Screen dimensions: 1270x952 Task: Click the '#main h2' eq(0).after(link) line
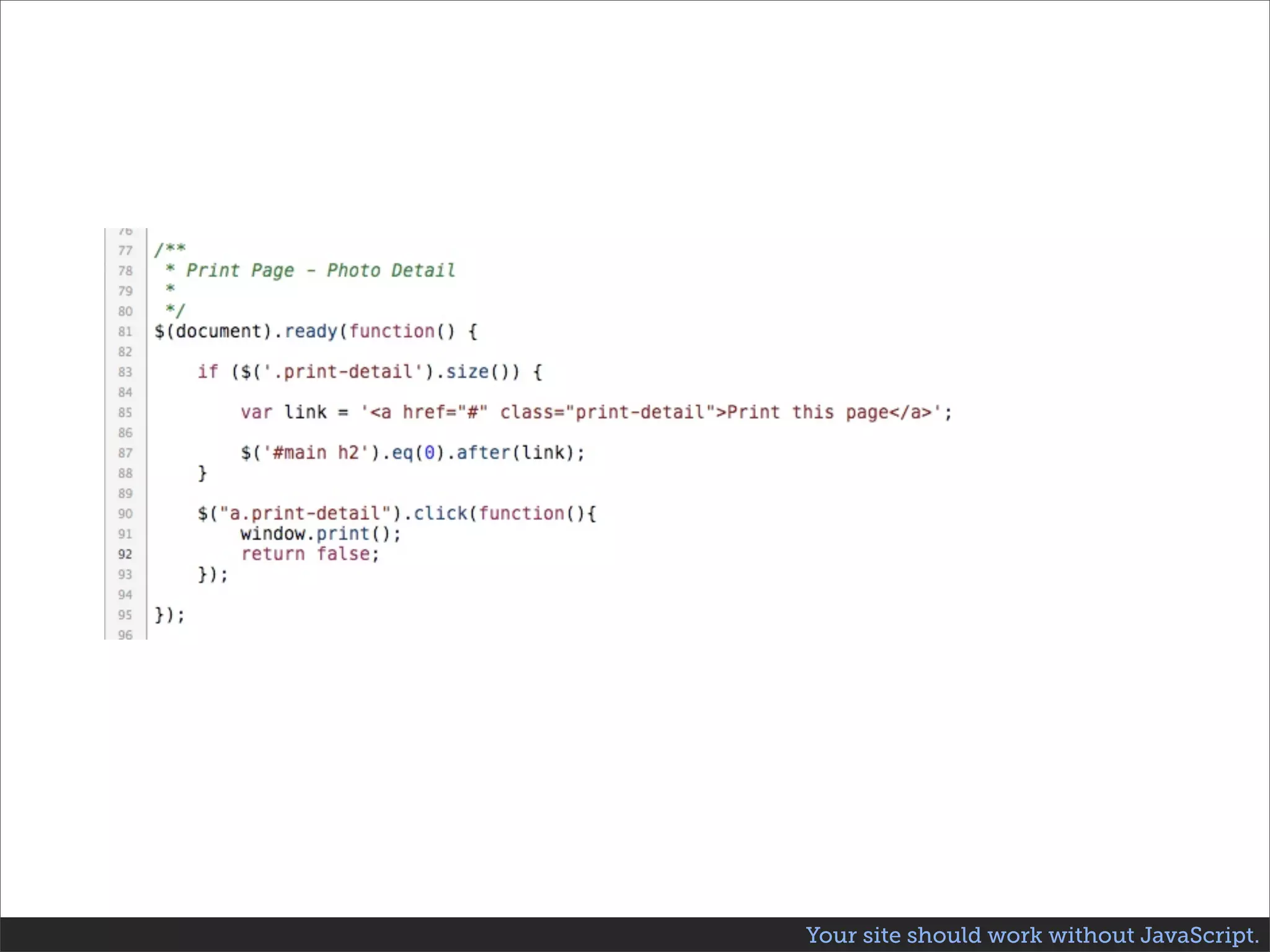tap(413, 453)
